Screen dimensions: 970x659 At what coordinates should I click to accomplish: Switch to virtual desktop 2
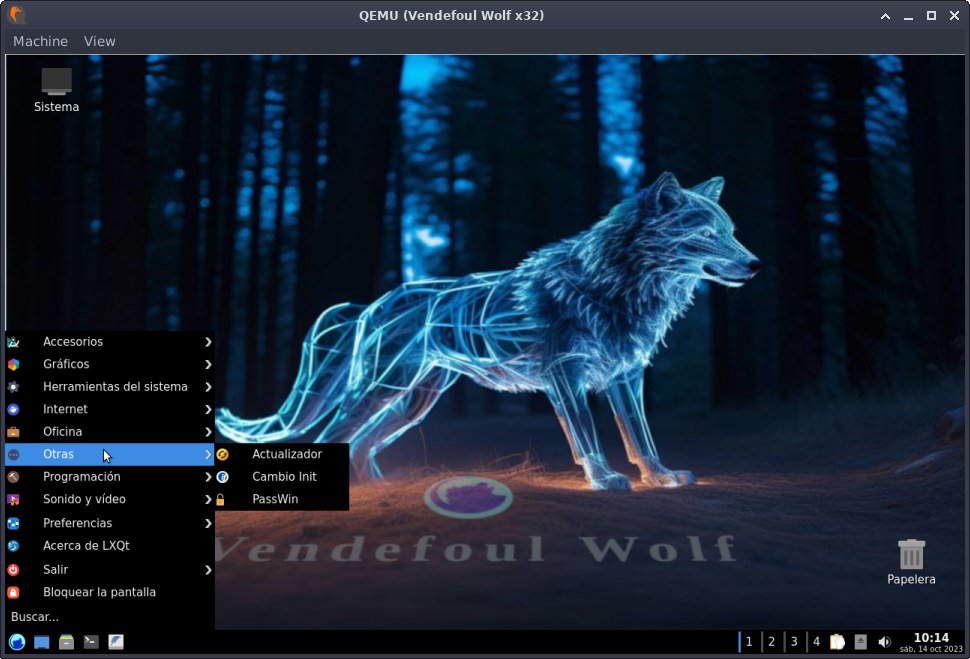coord(771,642)
